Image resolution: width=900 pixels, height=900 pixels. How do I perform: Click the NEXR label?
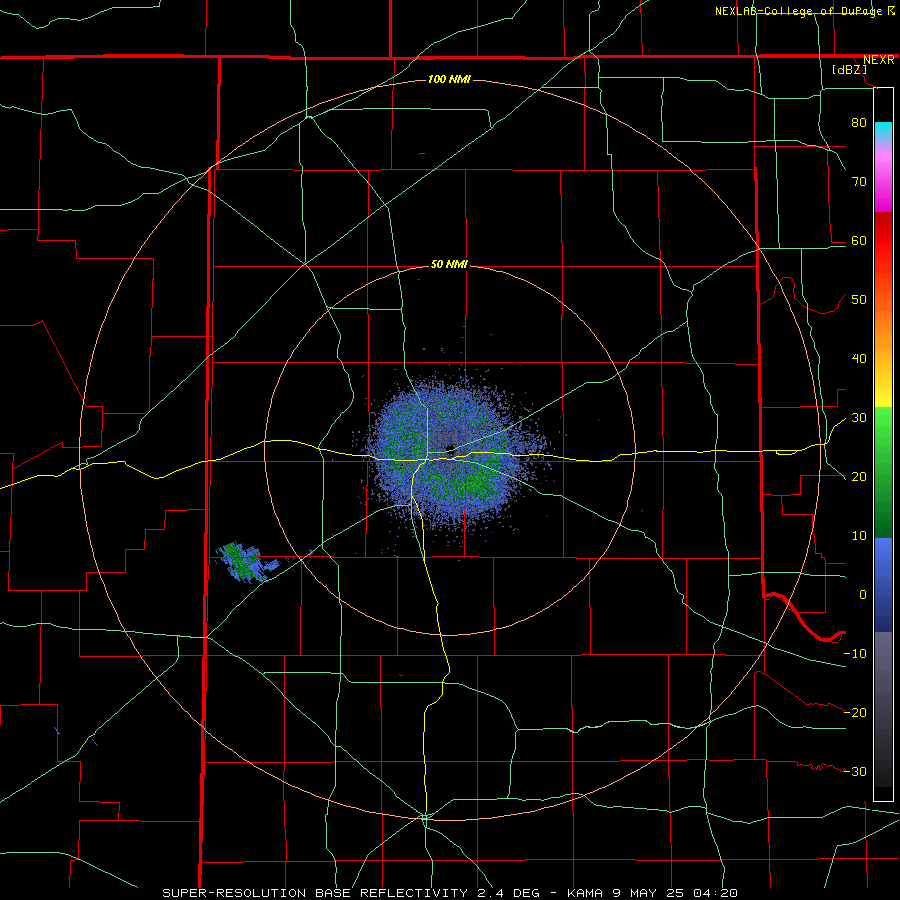pos(879,60)
